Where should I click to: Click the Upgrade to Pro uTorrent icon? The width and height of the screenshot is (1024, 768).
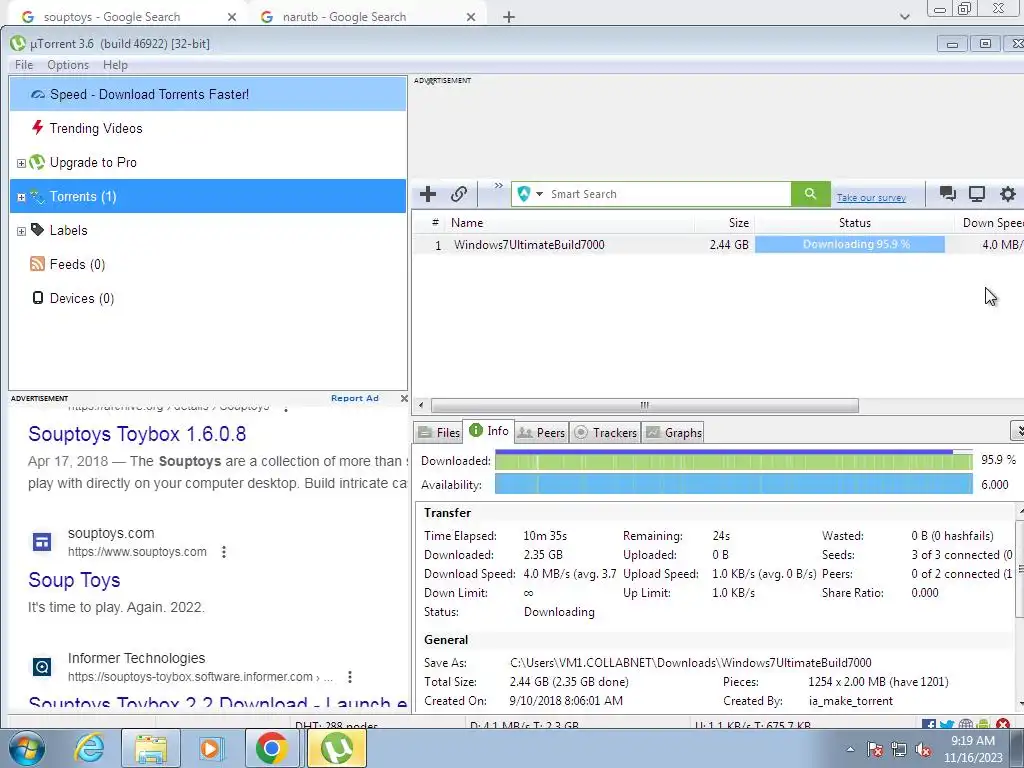click(x=37, y=162)
